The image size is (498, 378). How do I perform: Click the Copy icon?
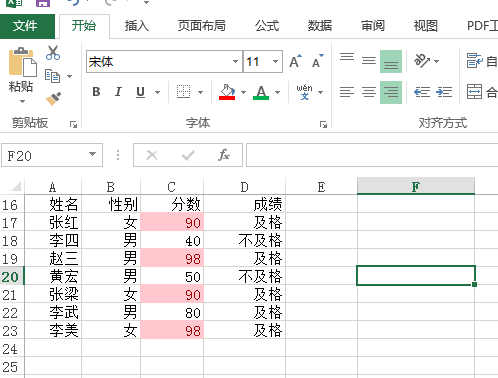[x=53, y=76]
